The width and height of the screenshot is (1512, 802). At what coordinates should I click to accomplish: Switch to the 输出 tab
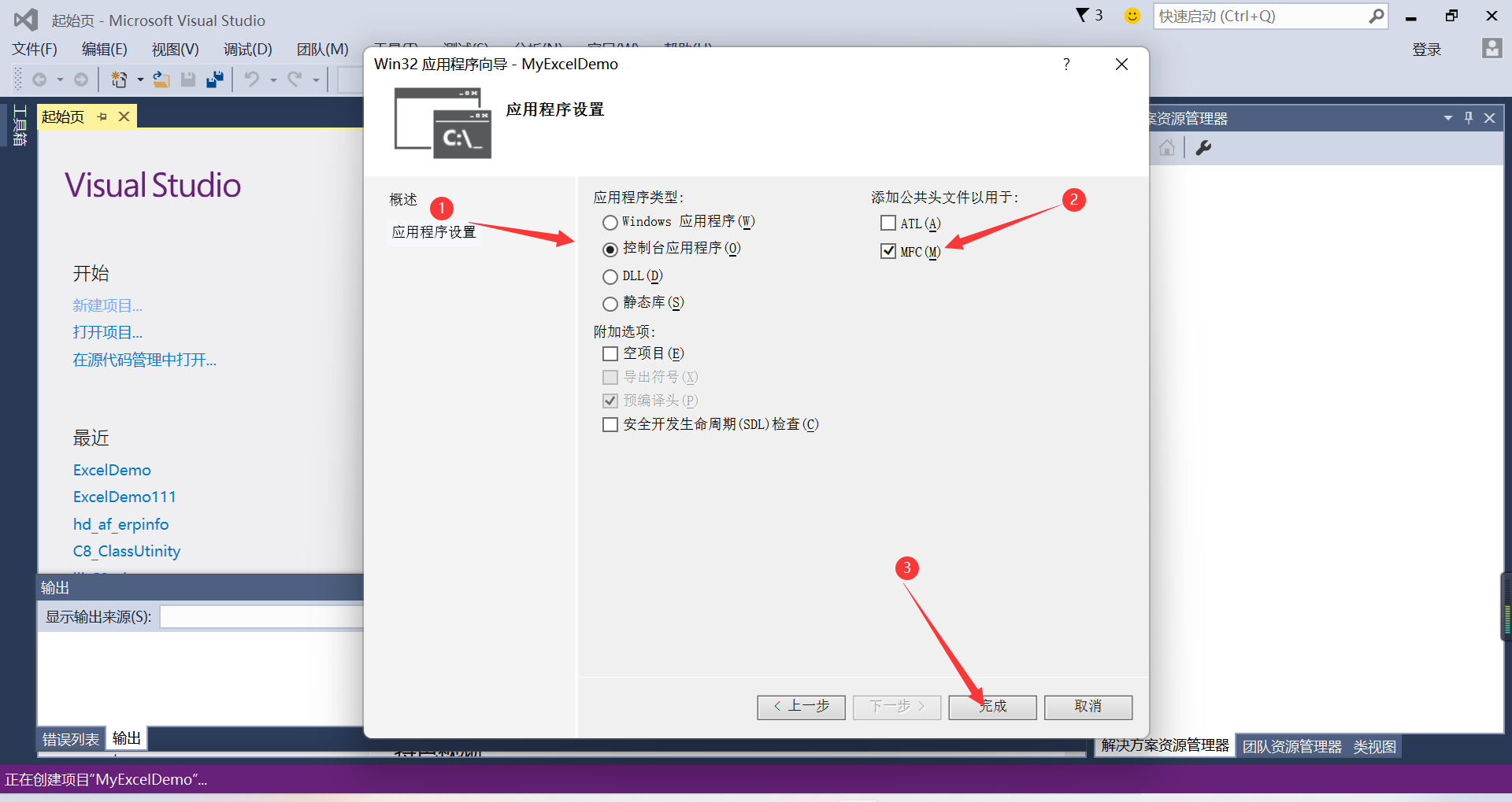(x=127, y=738)
